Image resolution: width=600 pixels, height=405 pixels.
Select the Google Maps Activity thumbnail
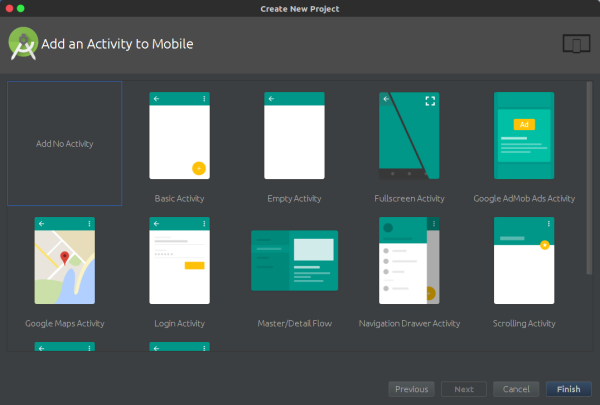tap(65, 261)
